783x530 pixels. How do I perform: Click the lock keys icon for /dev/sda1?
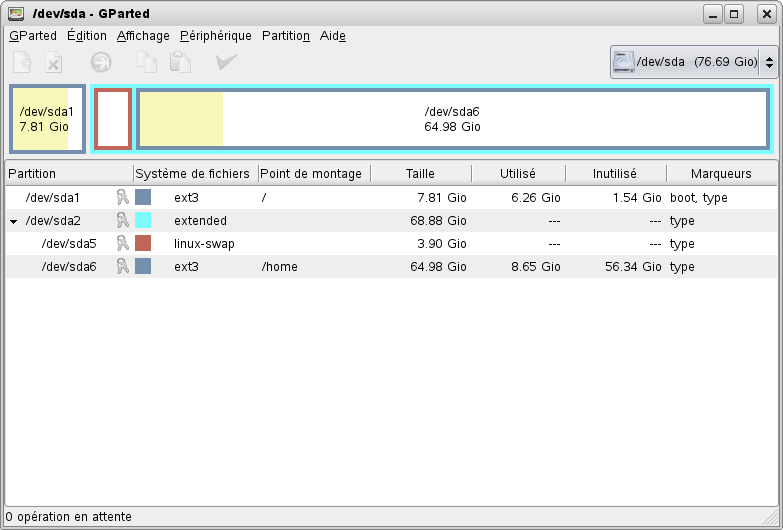pyautogui.click(x=122, y=197)
